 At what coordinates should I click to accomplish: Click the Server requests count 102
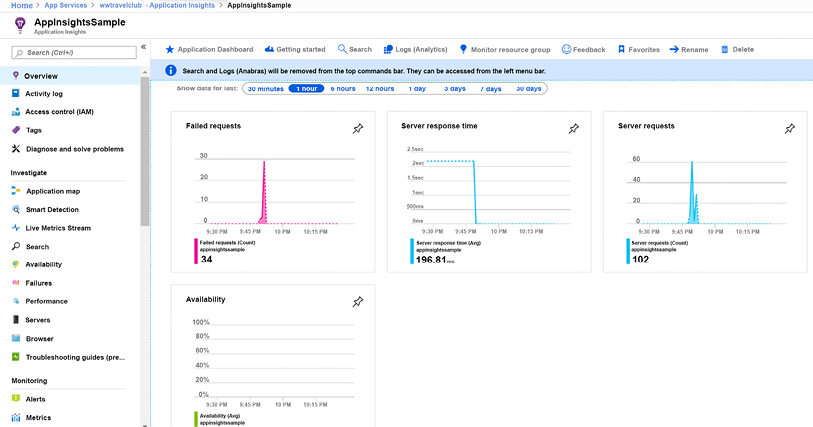tap(640, 259)
